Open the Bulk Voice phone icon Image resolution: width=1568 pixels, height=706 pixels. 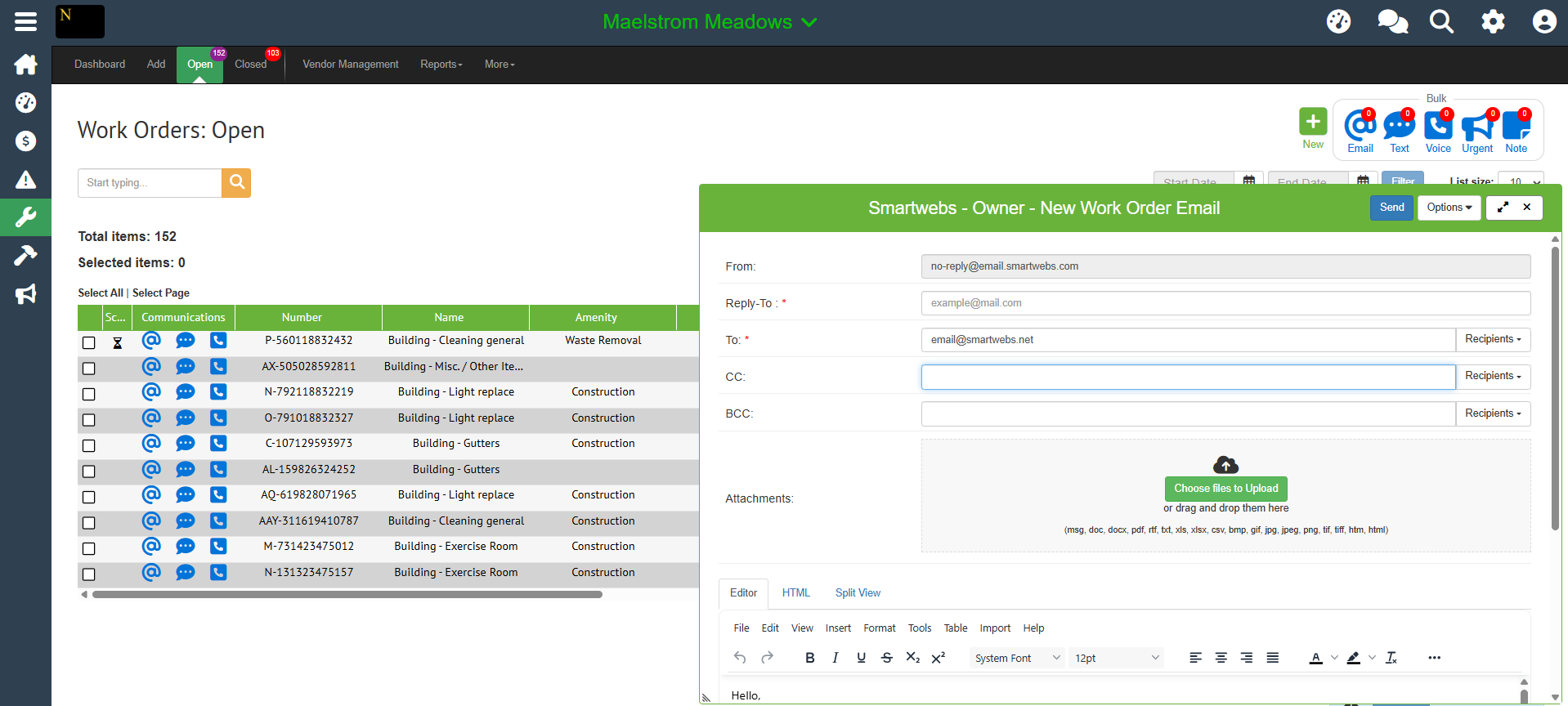coord(1438,127)
